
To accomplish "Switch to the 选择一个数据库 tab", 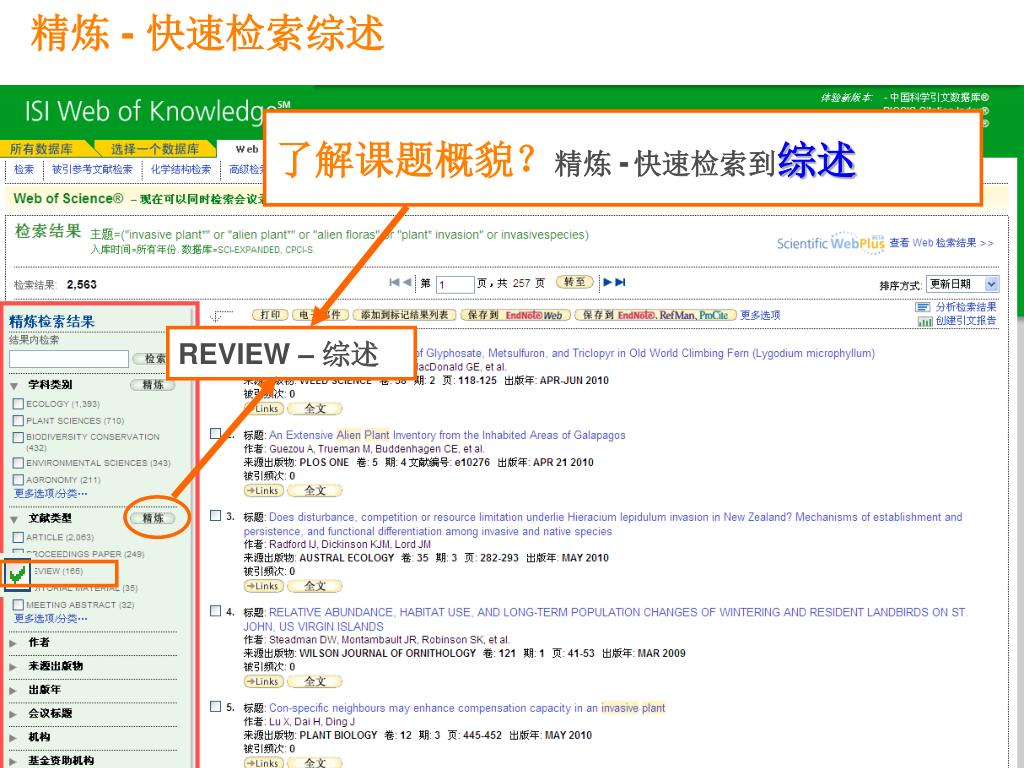I will 155,149.
